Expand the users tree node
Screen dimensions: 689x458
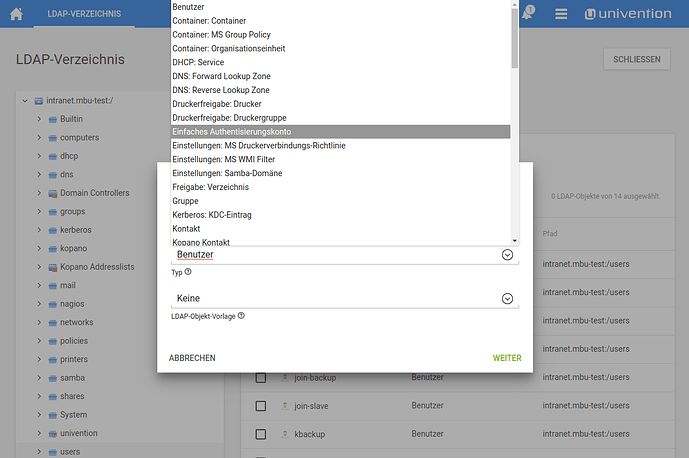[39, 451]
